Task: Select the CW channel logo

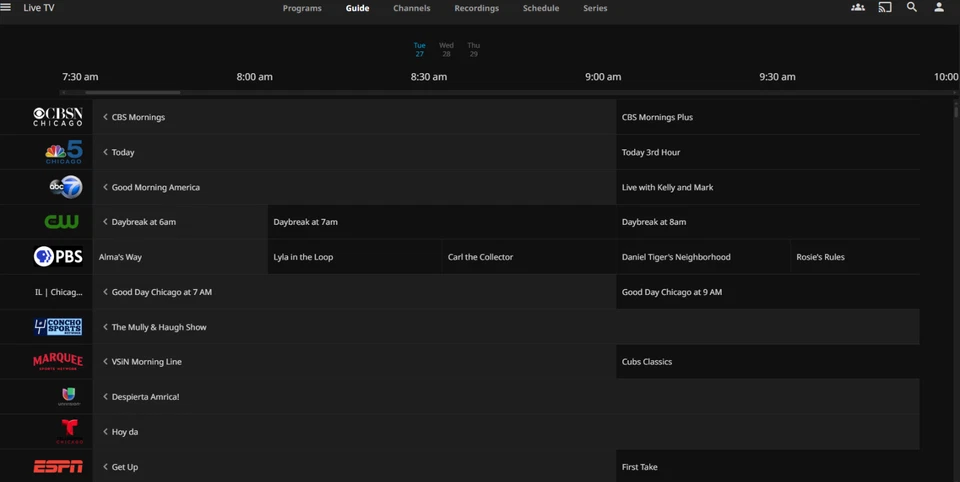Action: pos(61,222)
